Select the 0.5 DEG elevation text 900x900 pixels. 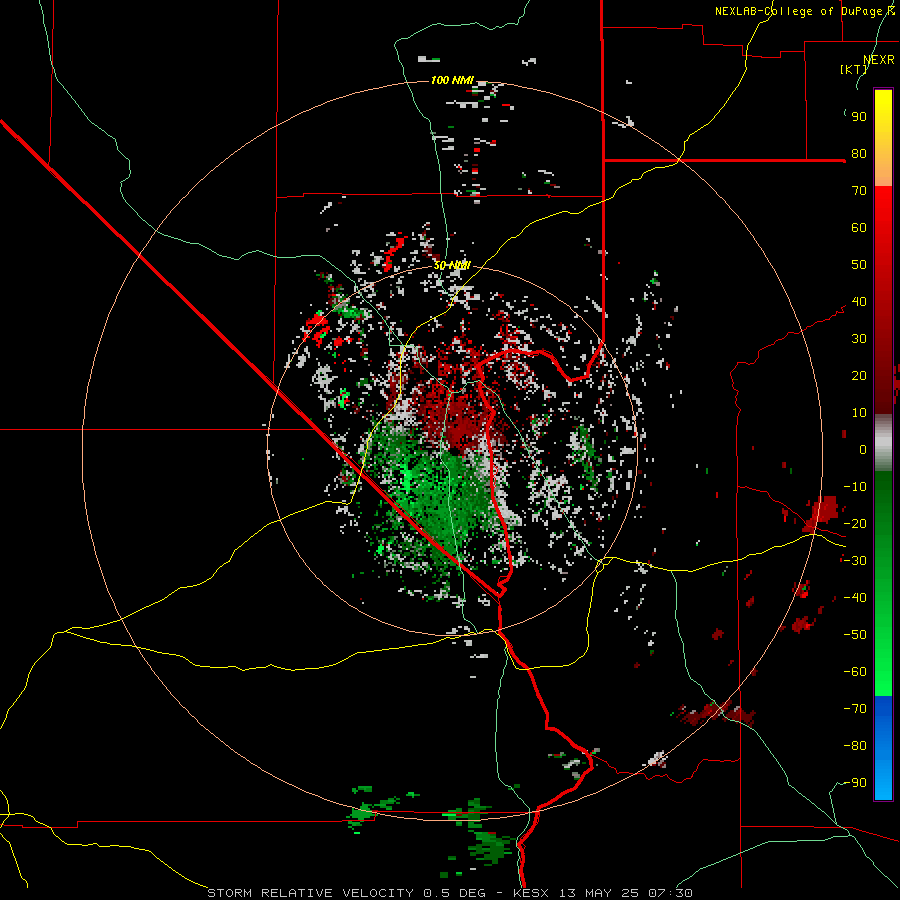[454, 893]
